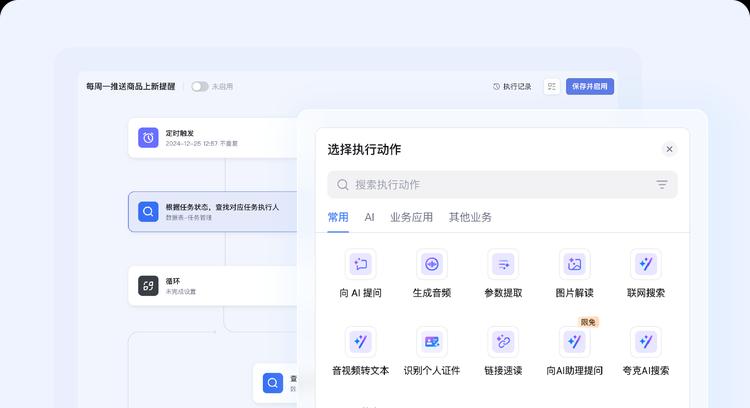Click the 数据表-任务管理 subtitle
Viewport: 750px width, 408px height.
tap(188, 218)
